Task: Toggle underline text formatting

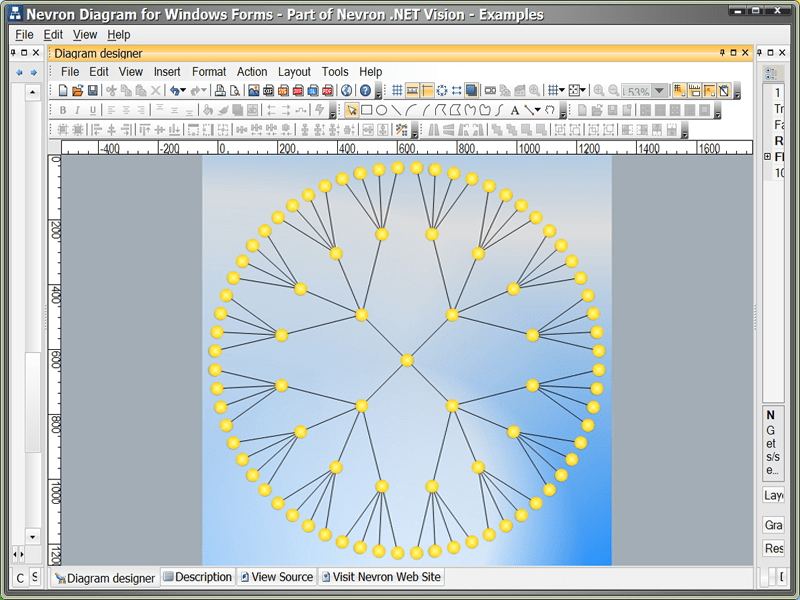Action: coord(92,111)
